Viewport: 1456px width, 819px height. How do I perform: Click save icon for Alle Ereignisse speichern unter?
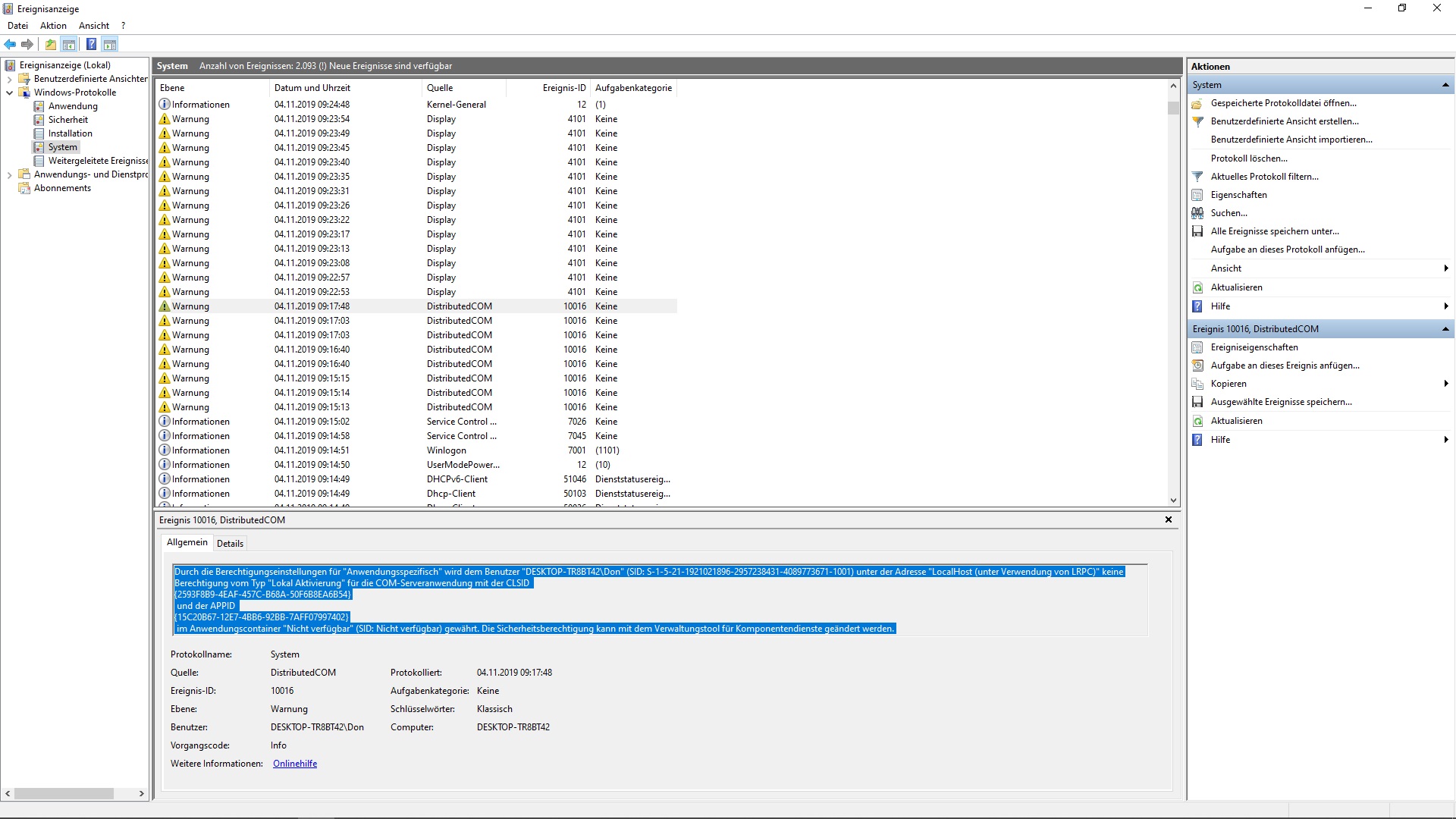[1197, 231]
